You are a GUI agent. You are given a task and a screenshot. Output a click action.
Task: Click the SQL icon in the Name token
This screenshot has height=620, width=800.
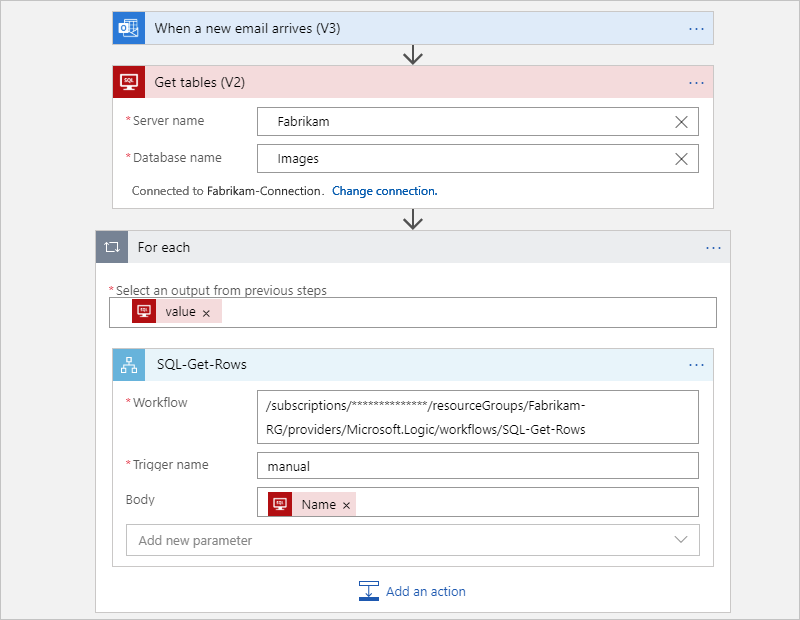click(x=279, y=504)
